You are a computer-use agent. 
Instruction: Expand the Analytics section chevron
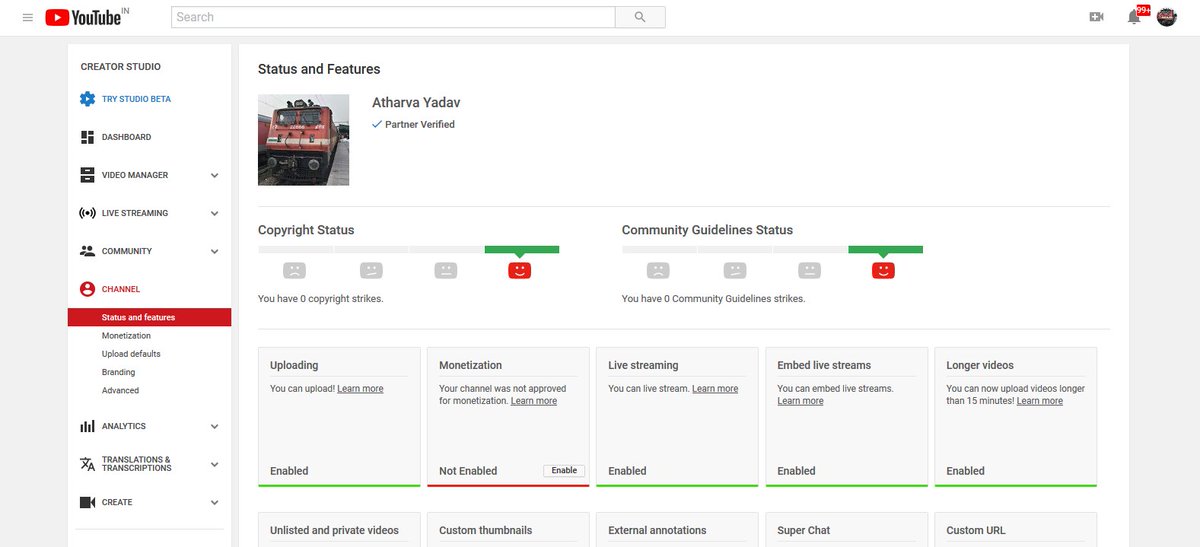click(214, 426)
